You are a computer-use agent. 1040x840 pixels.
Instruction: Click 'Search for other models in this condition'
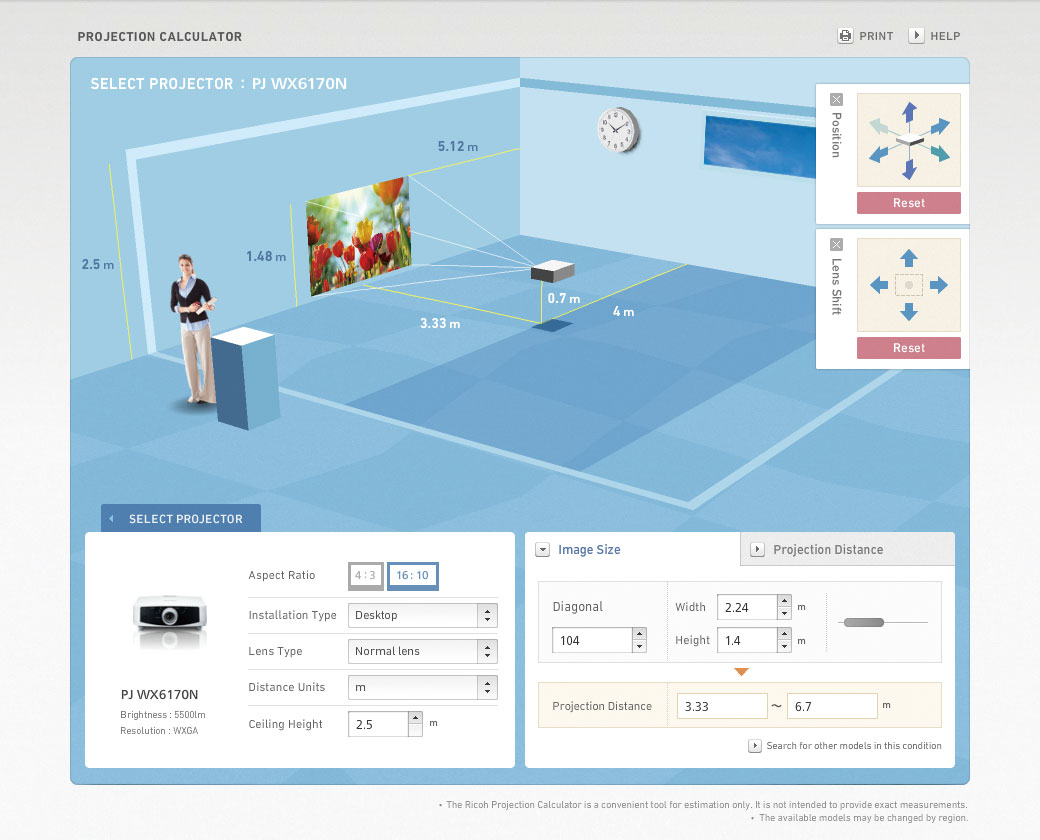[x=845, y=746]
